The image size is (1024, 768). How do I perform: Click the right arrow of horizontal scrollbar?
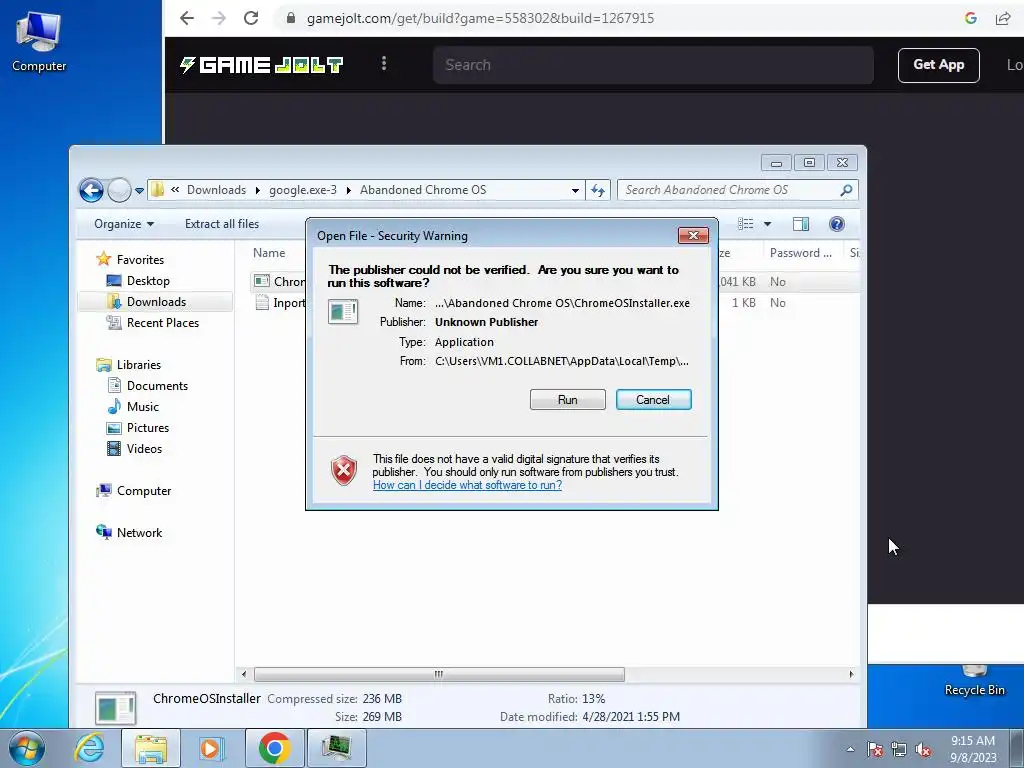coord(851,674)
